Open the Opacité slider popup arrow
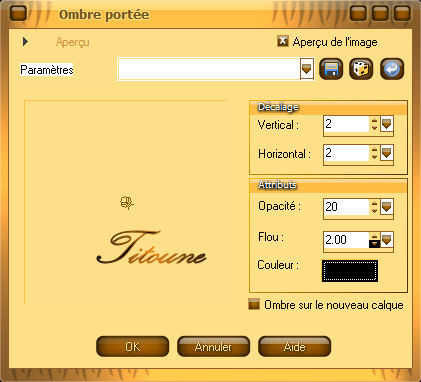 tap(387, 207)
